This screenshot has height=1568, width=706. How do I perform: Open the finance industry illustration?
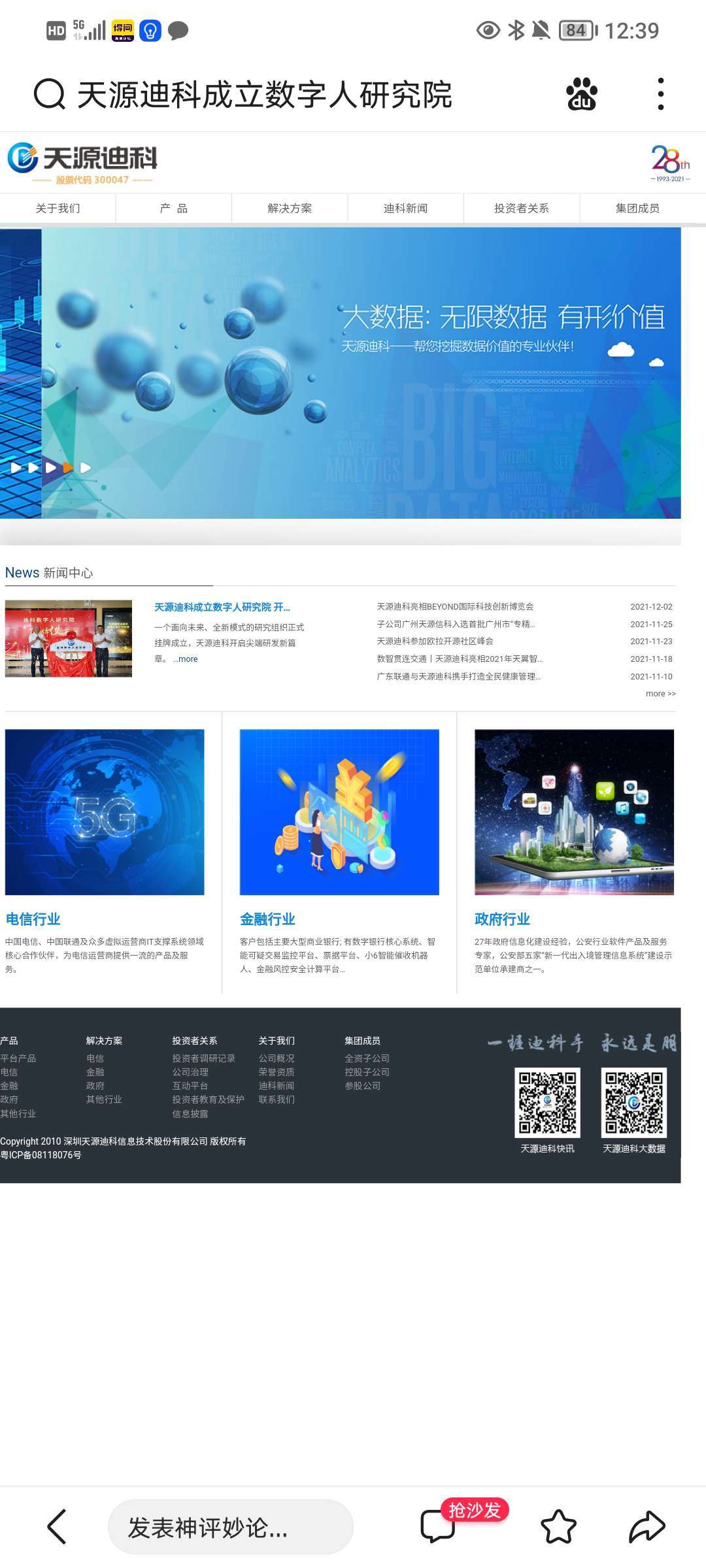tap(339, 812)
